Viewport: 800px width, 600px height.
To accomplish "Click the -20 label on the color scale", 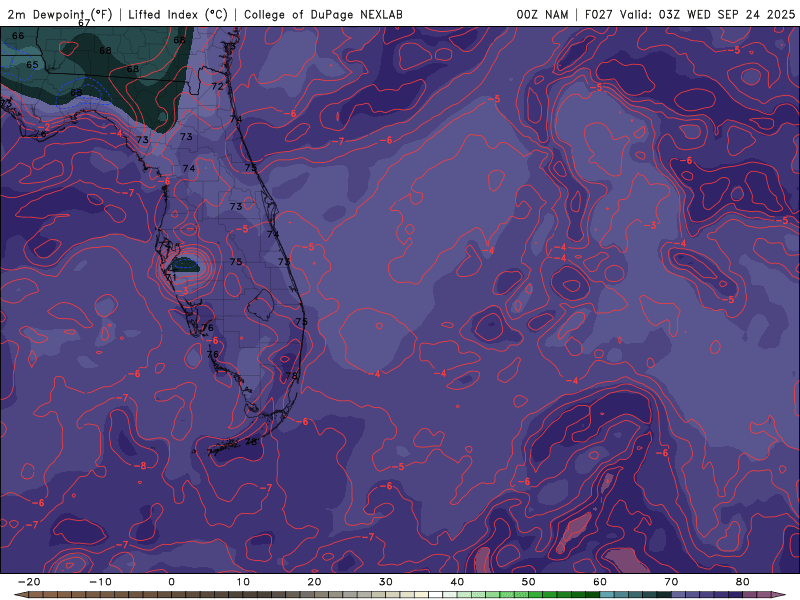I will click(x=29, y=582).
